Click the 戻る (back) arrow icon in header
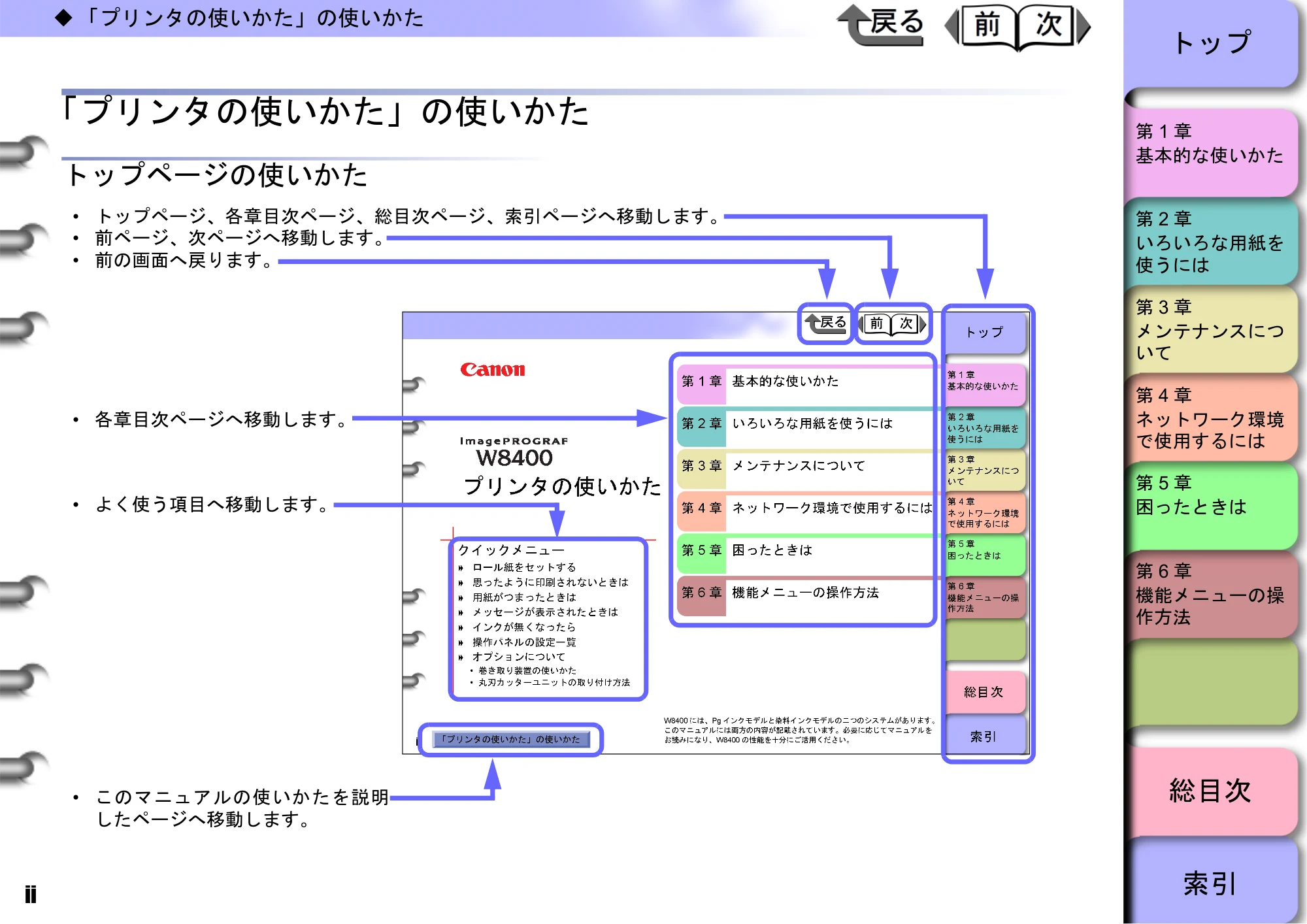Screen dimensions: 1307x924 click(x=880, y=25)
